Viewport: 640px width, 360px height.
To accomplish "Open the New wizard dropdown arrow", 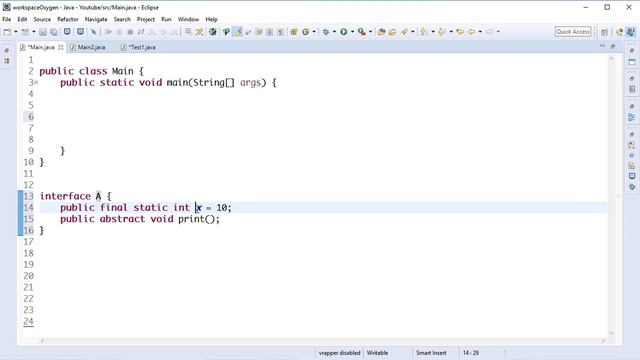I will pos(16,32).
